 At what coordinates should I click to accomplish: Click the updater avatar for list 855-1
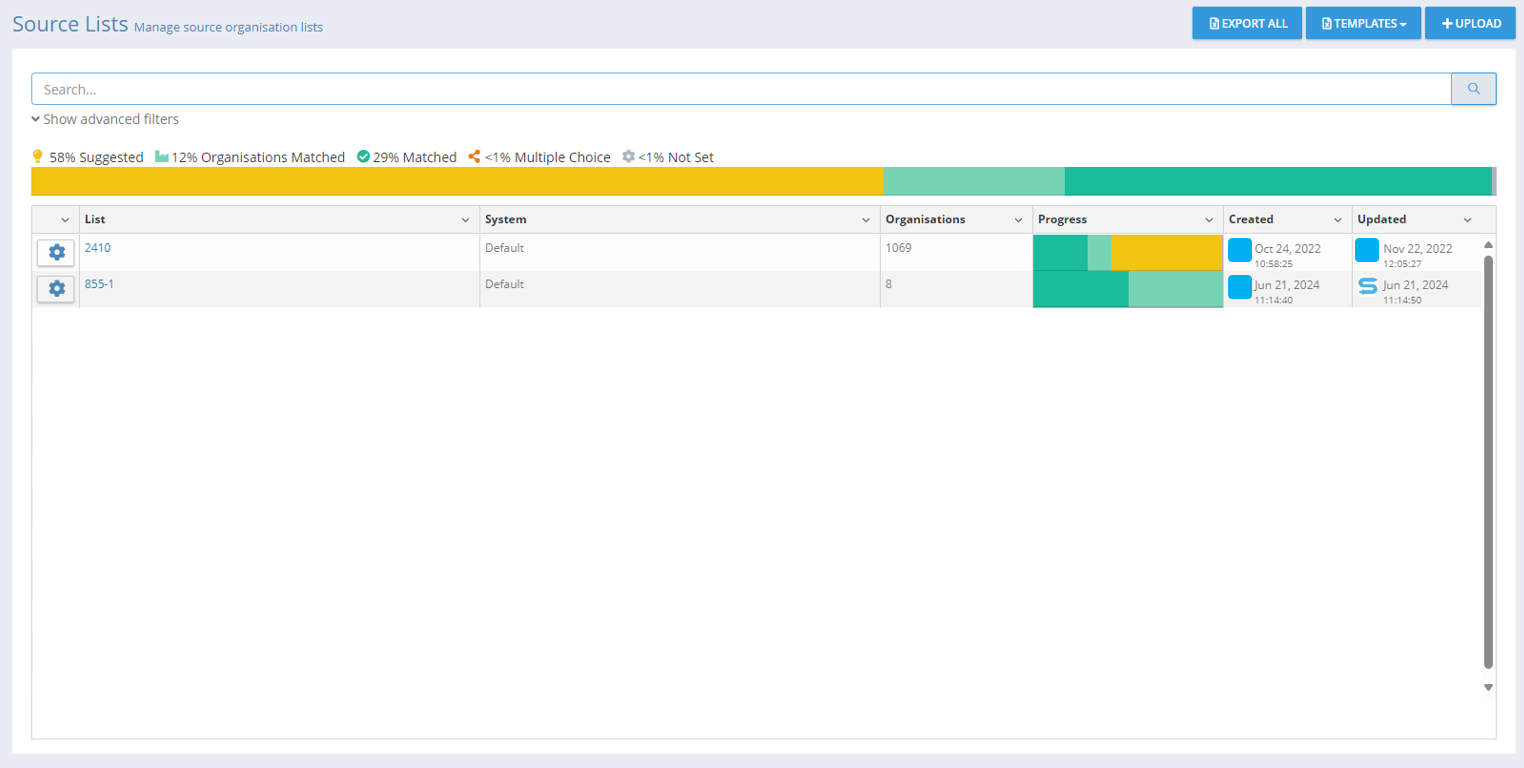[x=1367, y=287]
